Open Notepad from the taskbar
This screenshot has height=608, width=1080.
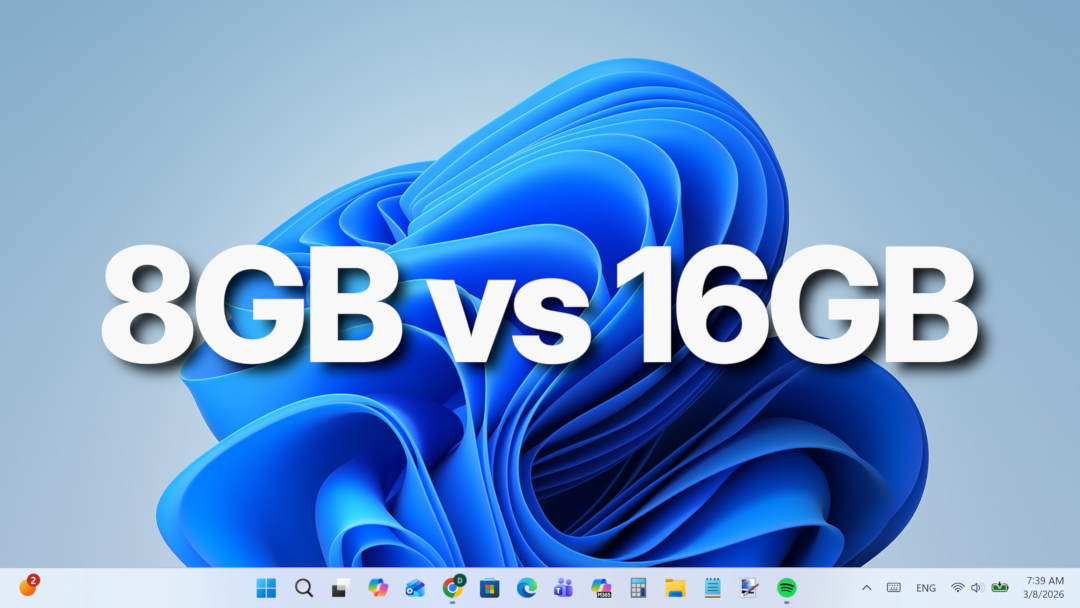click(x=712, y=588)
